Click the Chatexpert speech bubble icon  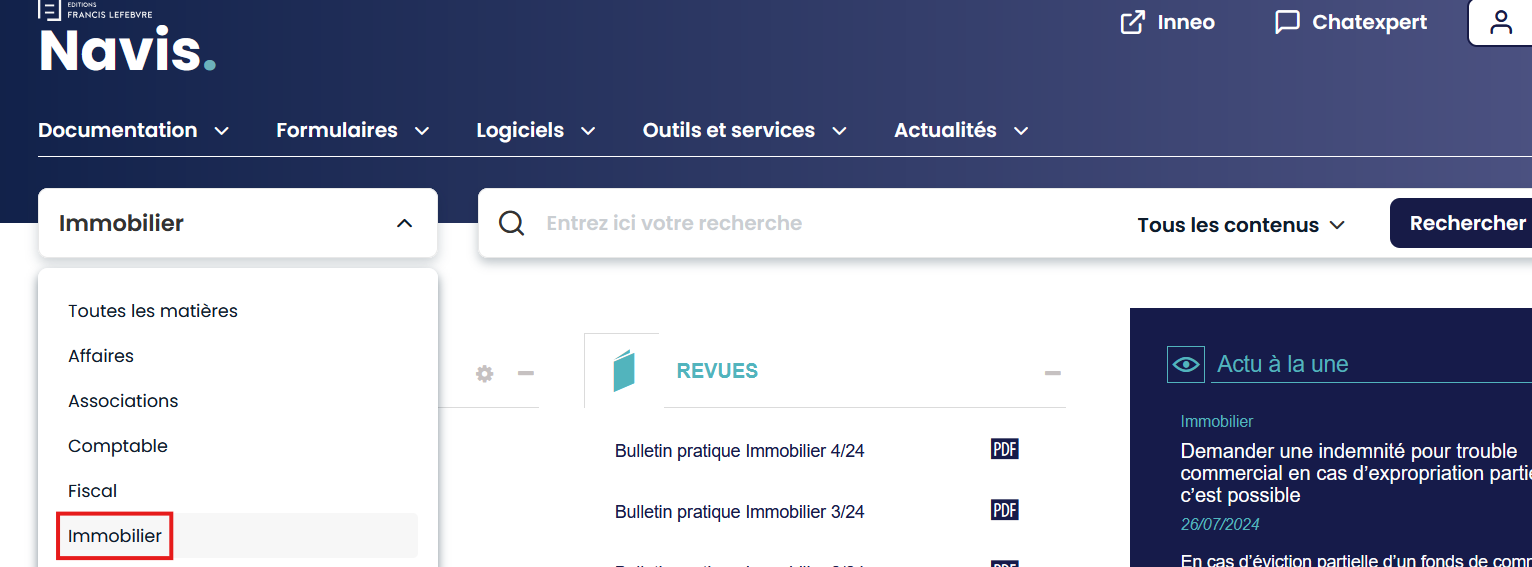[1287, 23]
